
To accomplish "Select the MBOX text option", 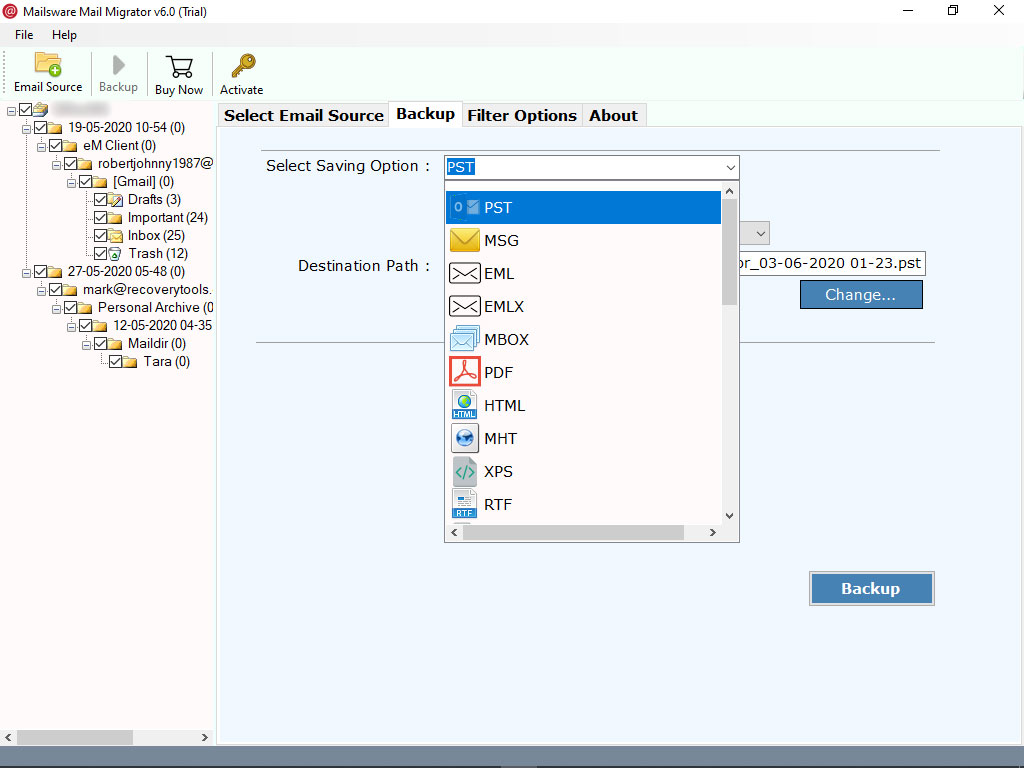I will [506, 340].
